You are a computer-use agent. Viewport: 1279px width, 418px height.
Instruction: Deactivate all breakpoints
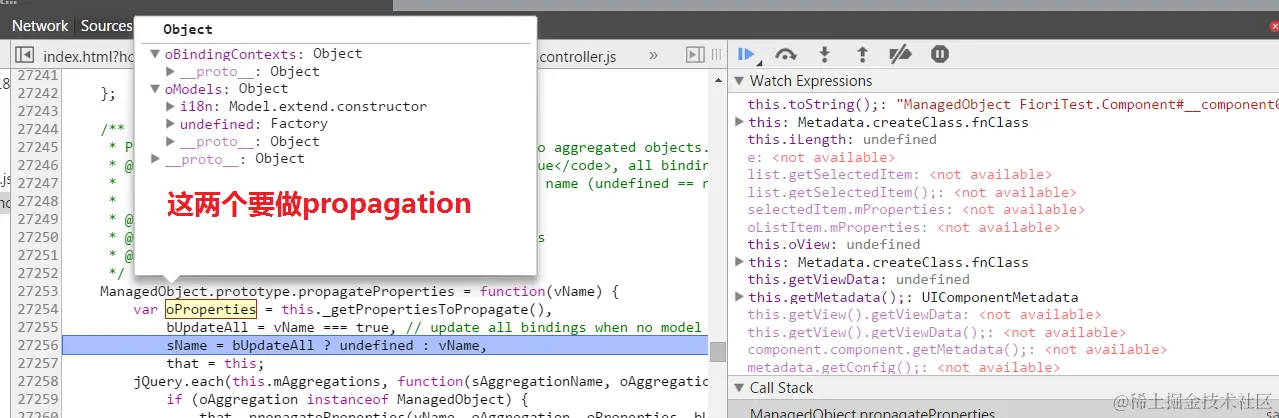pos(900,54)
